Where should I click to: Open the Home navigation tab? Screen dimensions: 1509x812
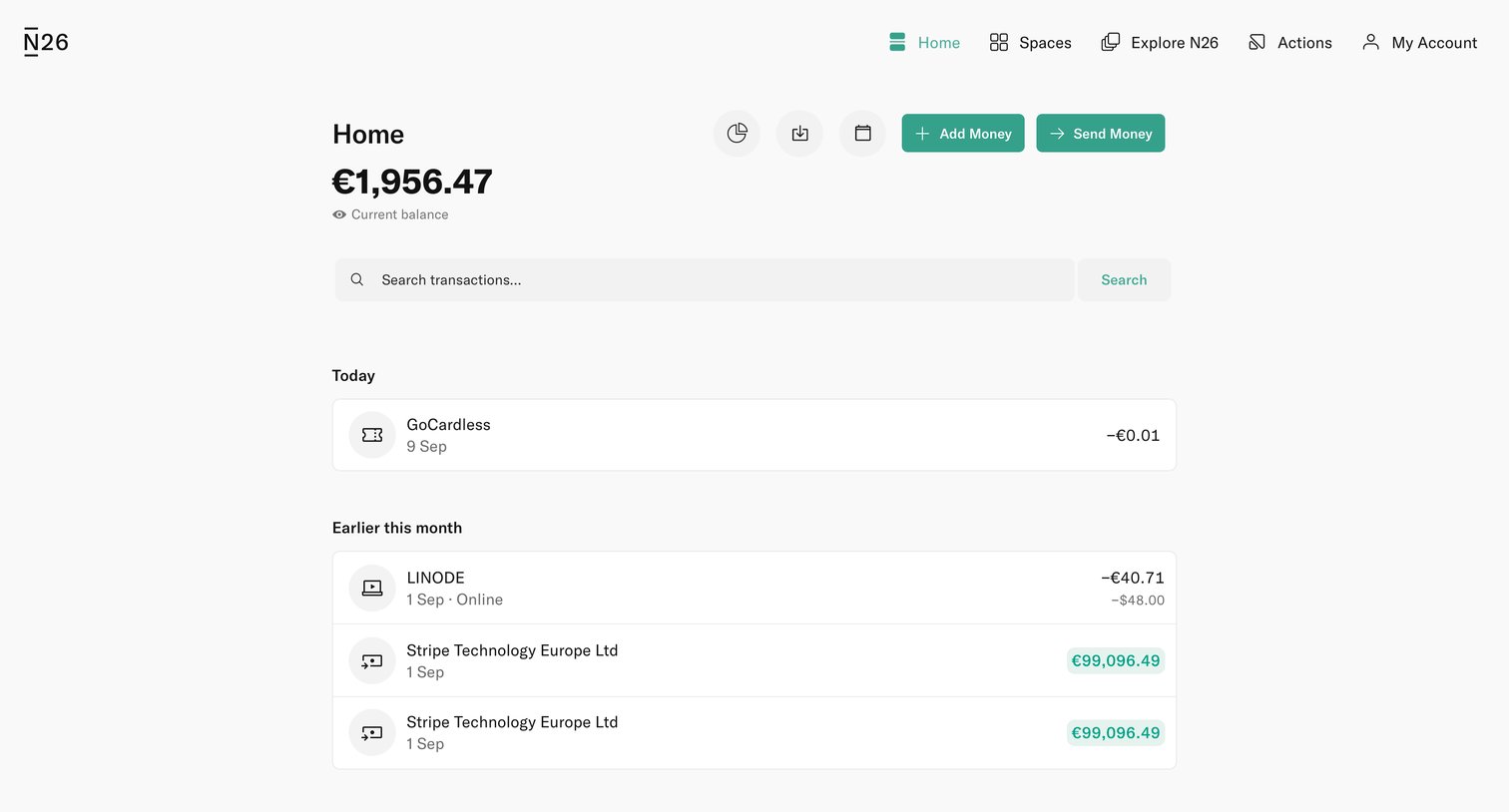click(924, 42)
